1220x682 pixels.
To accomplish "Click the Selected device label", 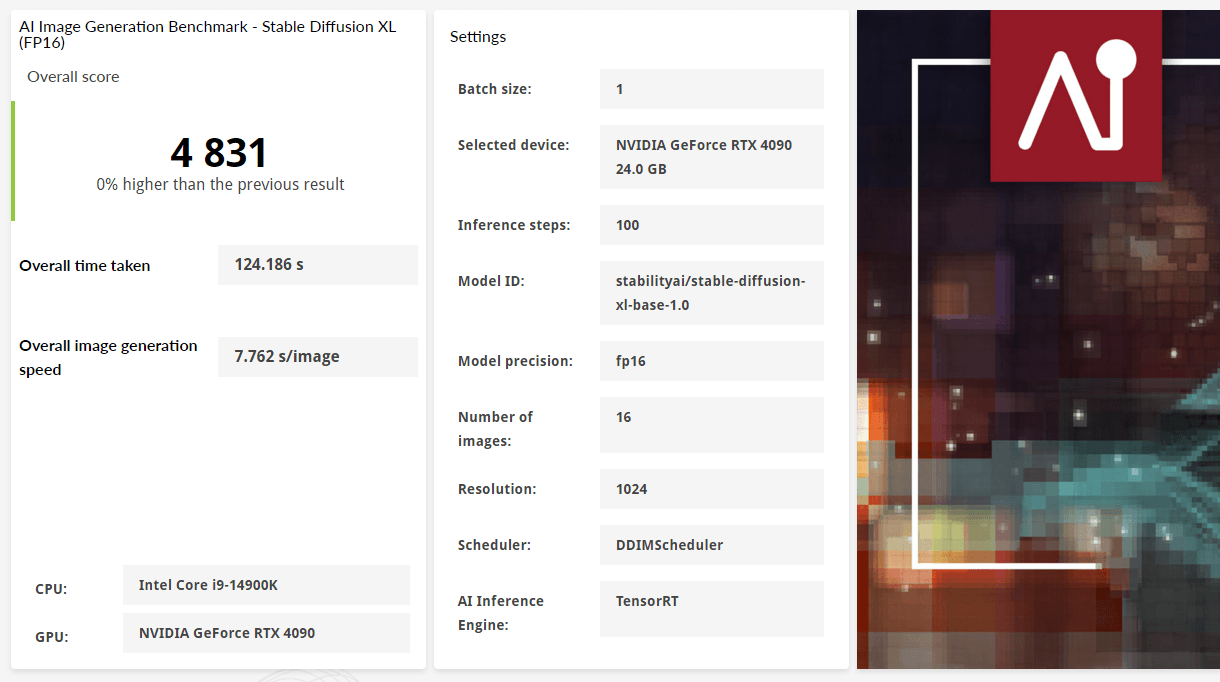I will tap(513, 145).
